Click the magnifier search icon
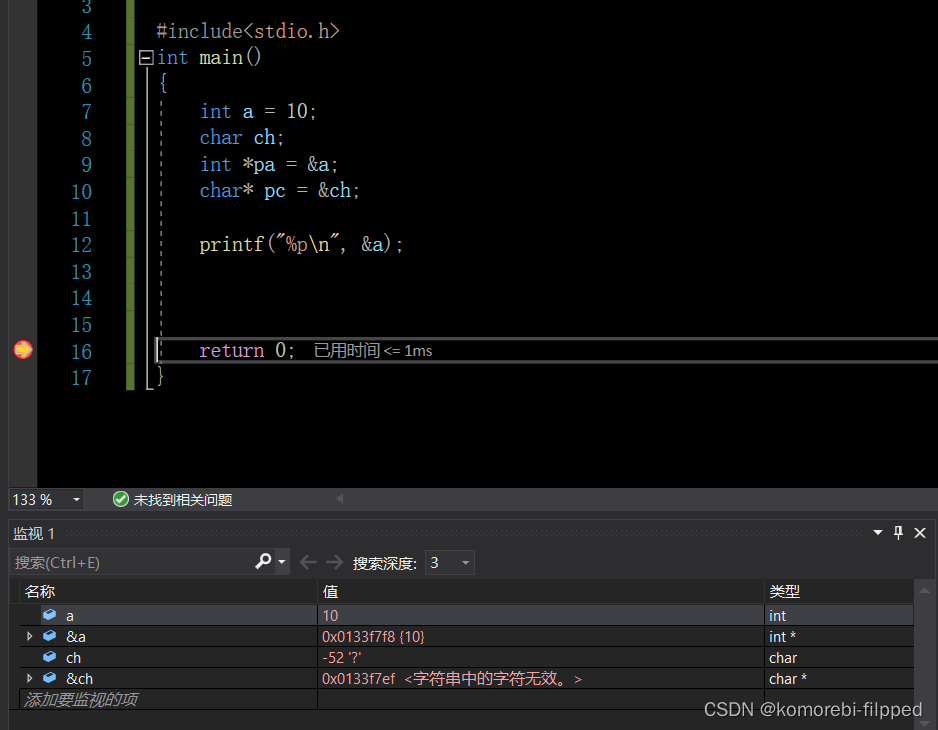The height and width of the screenshot is (730, 938). coord(263,561)
